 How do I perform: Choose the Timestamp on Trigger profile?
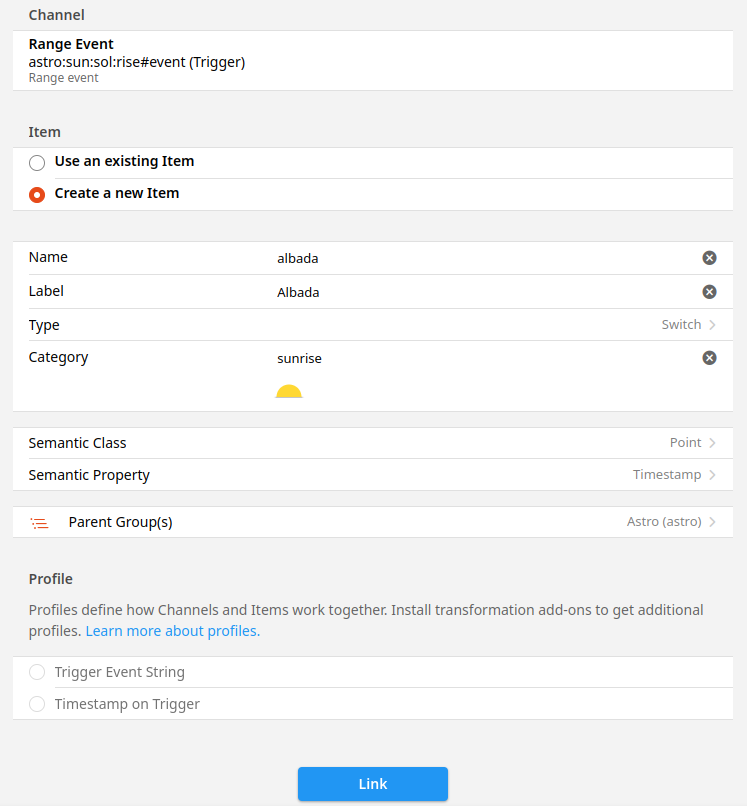pyautogui.click(x=37, y=704)
